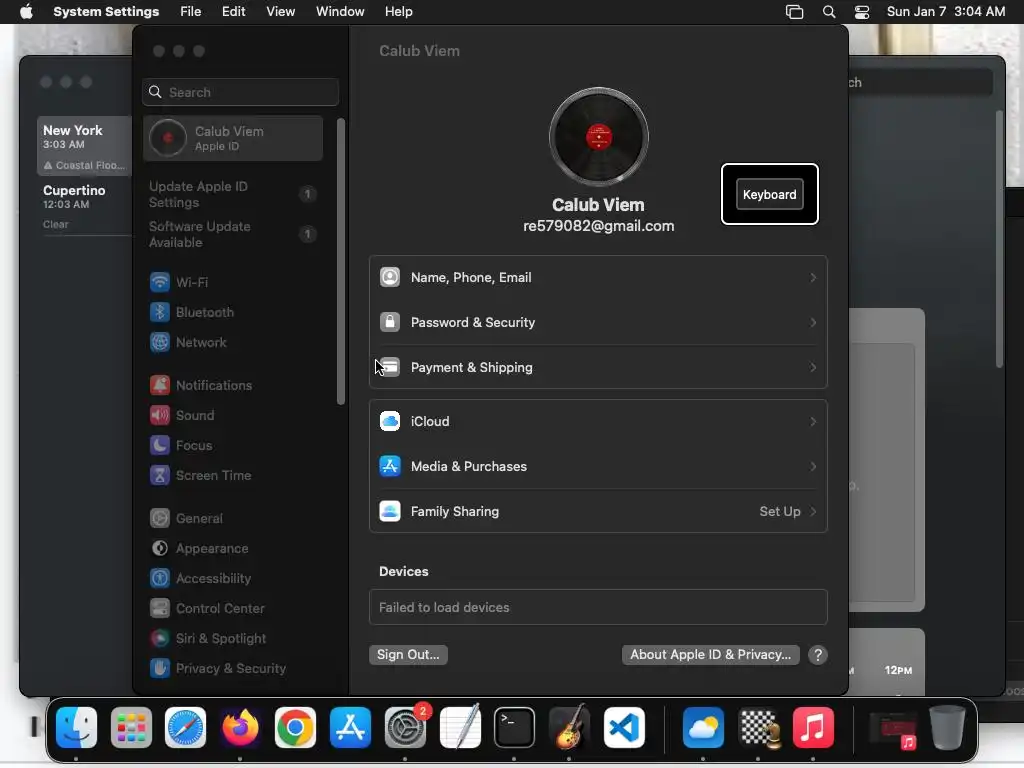The image size is (1024, 768).
Task: Click the settings sidebar scrollbar
Action: coord(341,261)
